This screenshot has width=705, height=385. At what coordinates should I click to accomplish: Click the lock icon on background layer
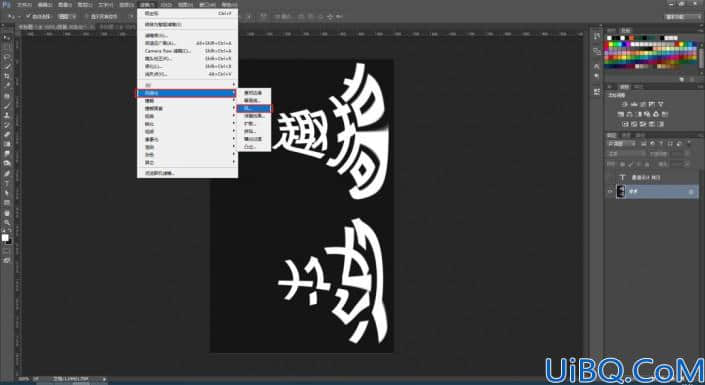[692, 192]
